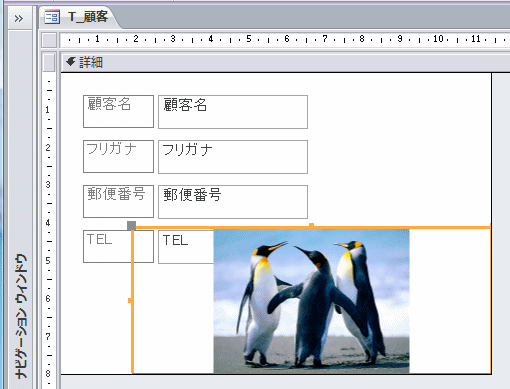The image size is (510, 389).
Task: Click the form icon on the T_顧客 tab
Action: pyautogui.click(x=52, y=17)
